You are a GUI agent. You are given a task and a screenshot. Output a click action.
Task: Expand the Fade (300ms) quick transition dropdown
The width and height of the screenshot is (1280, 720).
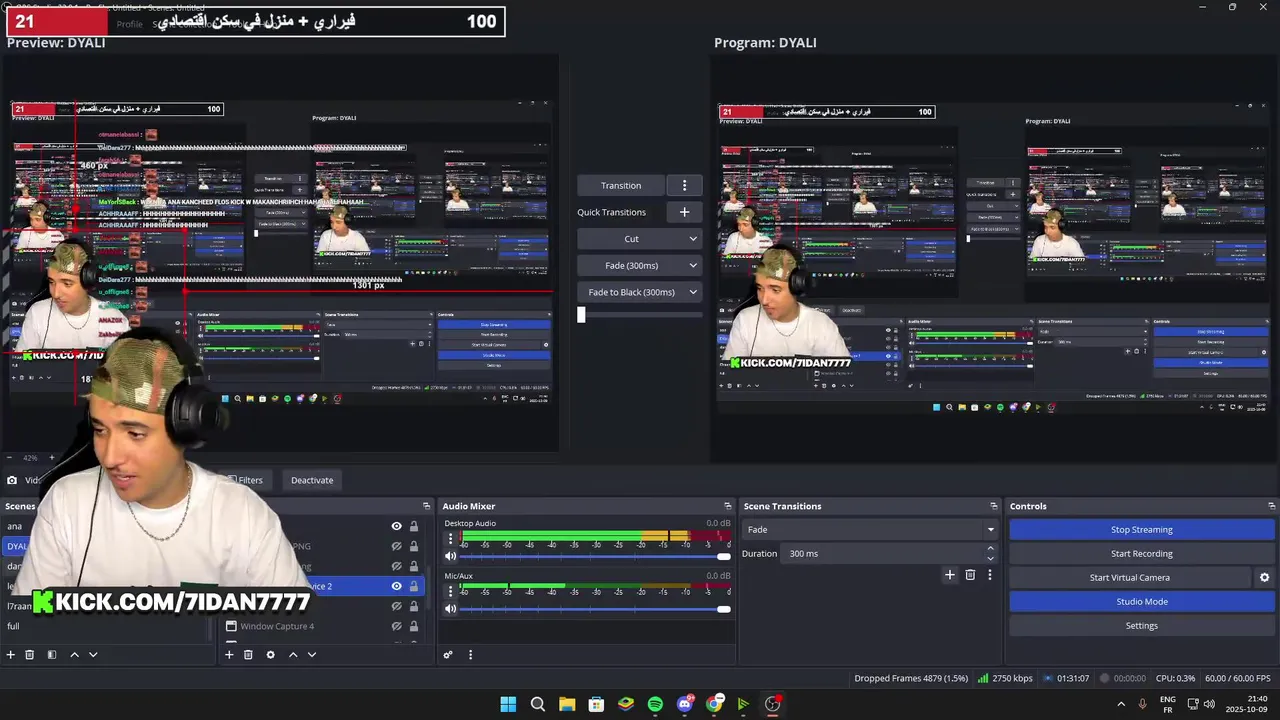click(x=640, y=266)
